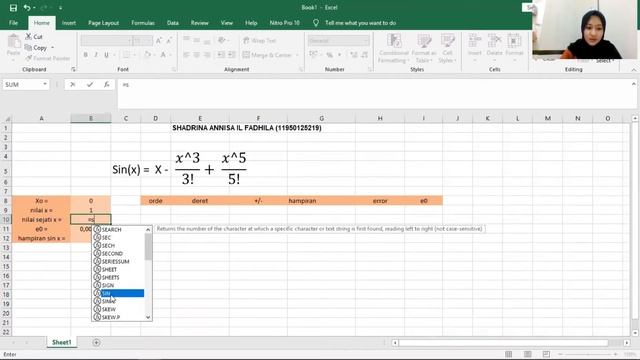Image resolution: width=640 pixels, height=360 pixels.
Task: Click Merge & Center button
Action: [x=267, y=55]
